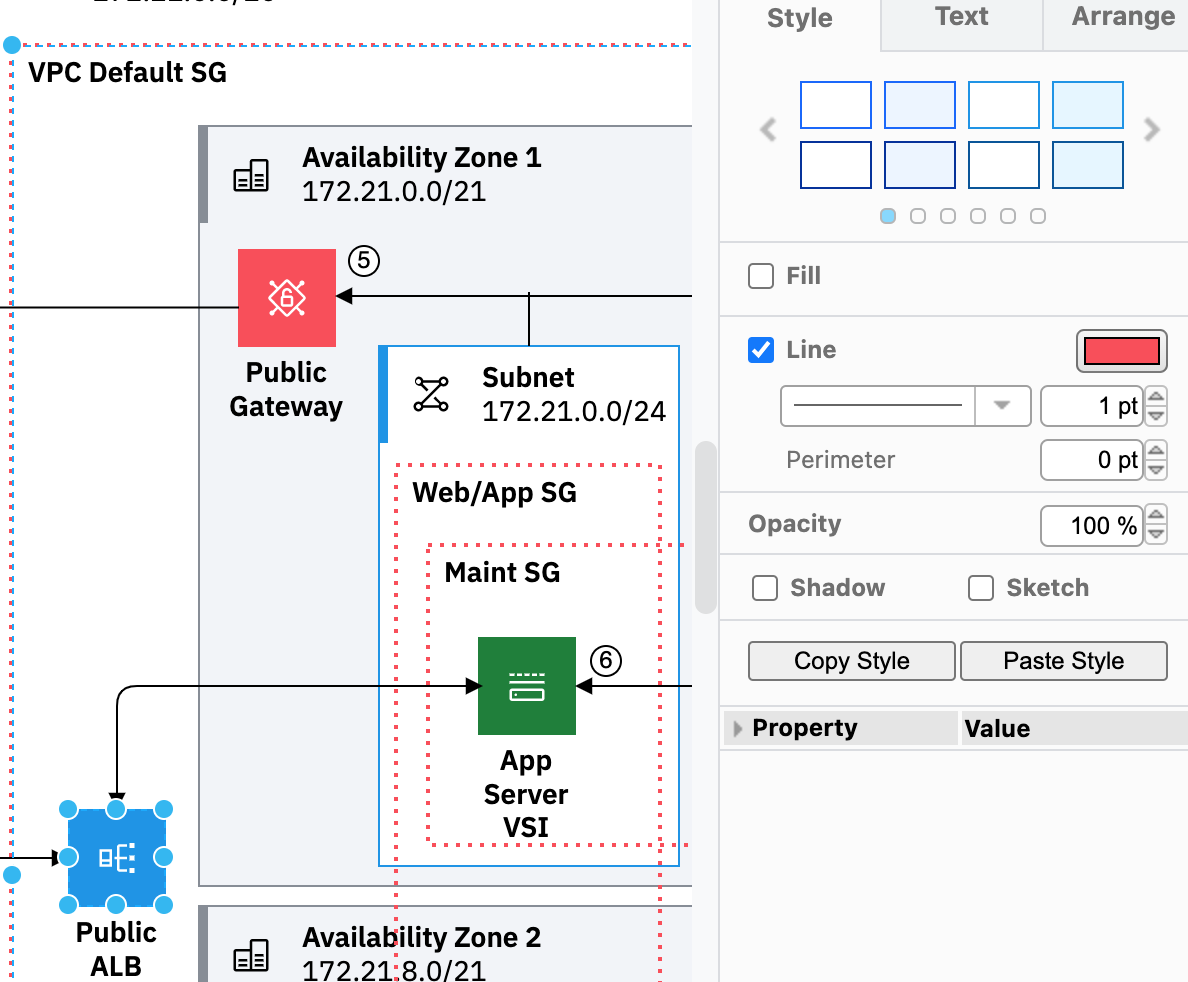
Task: Decrease line width with down stepper
Action: 1156,416
